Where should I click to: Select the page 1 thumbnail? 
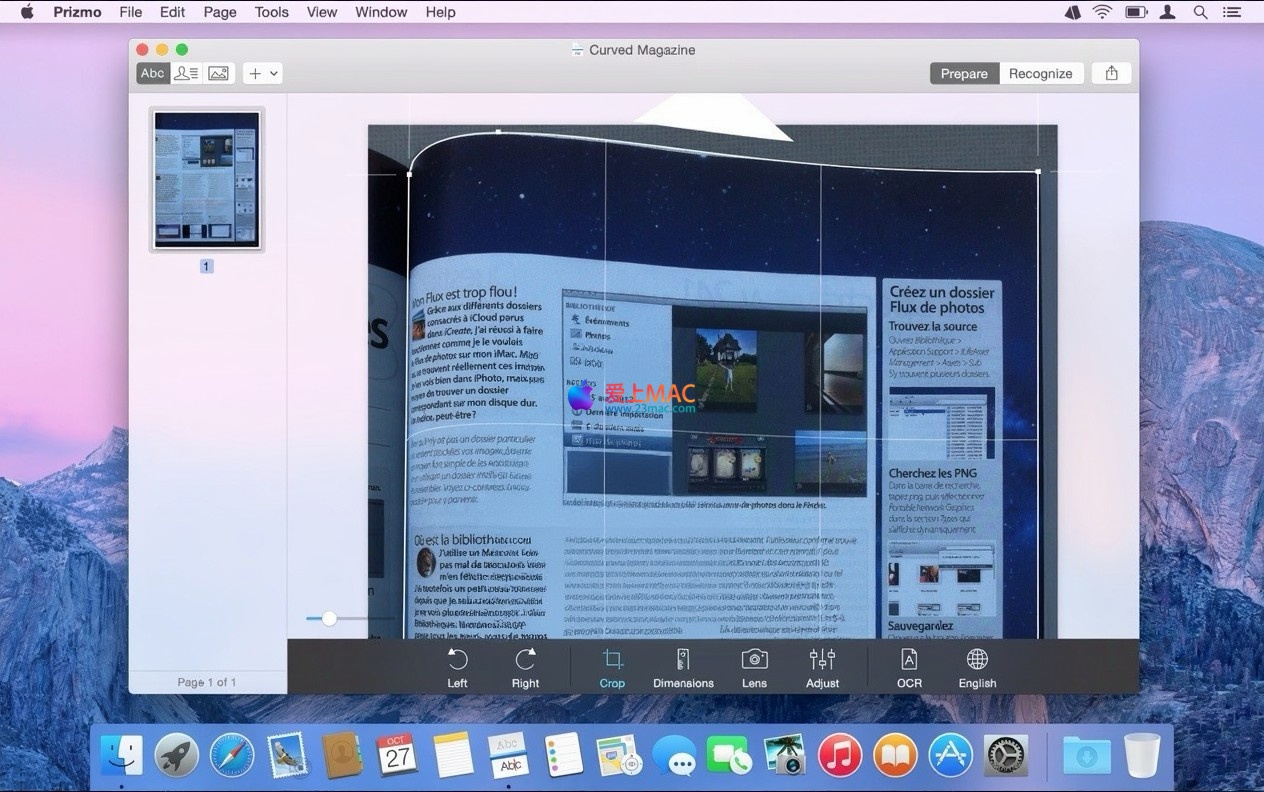pos(207,180)
